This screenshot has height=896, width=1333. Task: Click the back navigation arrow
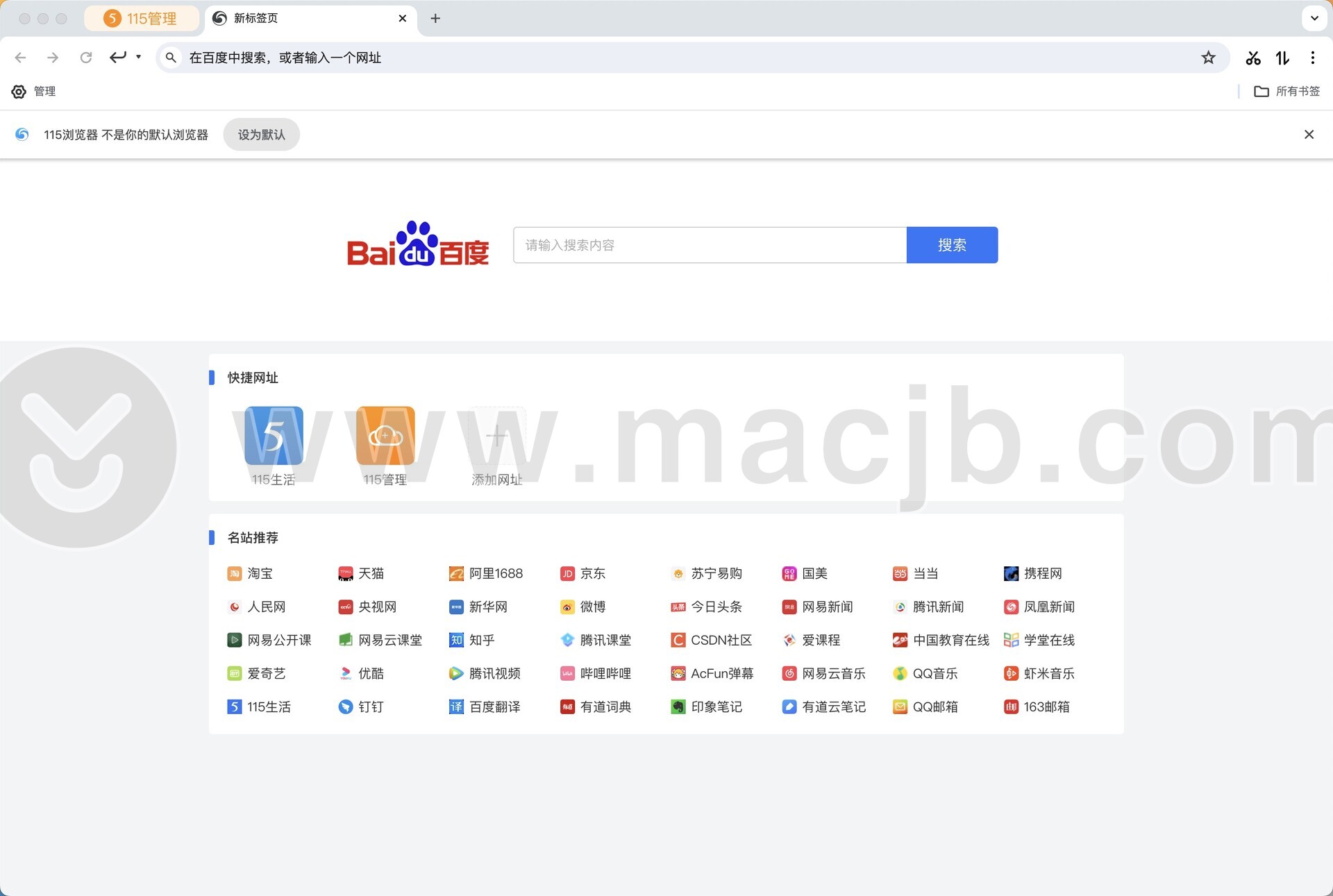pyautogui.click(x=21, y=58)
